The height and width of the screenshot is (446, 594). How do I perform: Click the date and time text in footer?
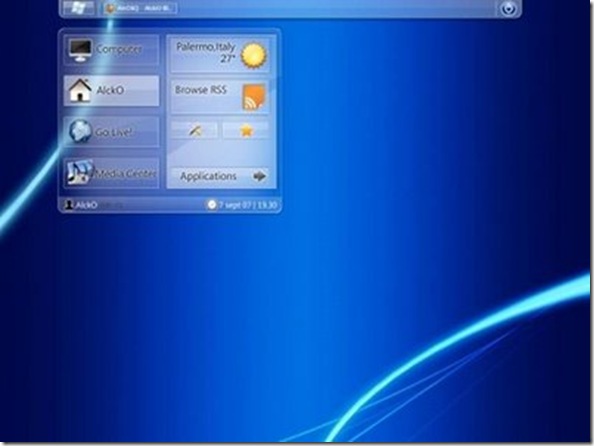click(248, 205)
